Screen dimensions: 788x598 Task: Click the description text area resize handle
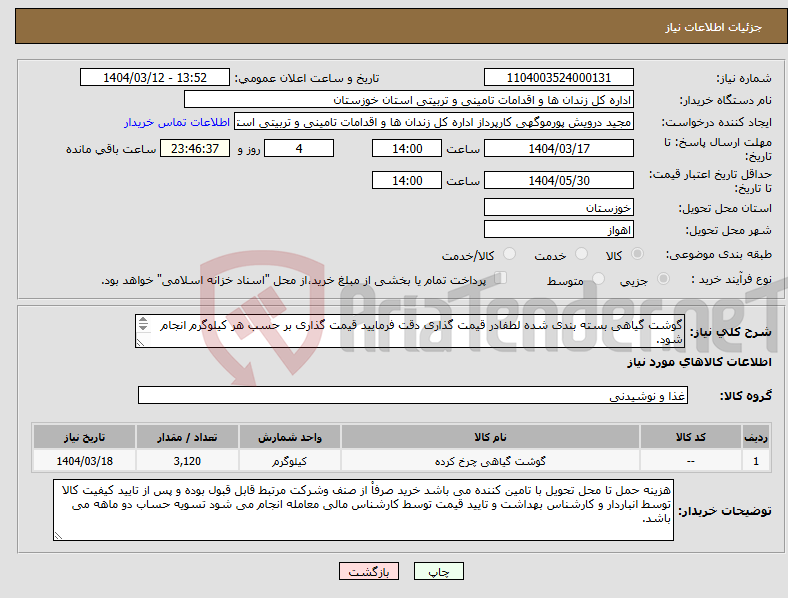coord(140,343)
